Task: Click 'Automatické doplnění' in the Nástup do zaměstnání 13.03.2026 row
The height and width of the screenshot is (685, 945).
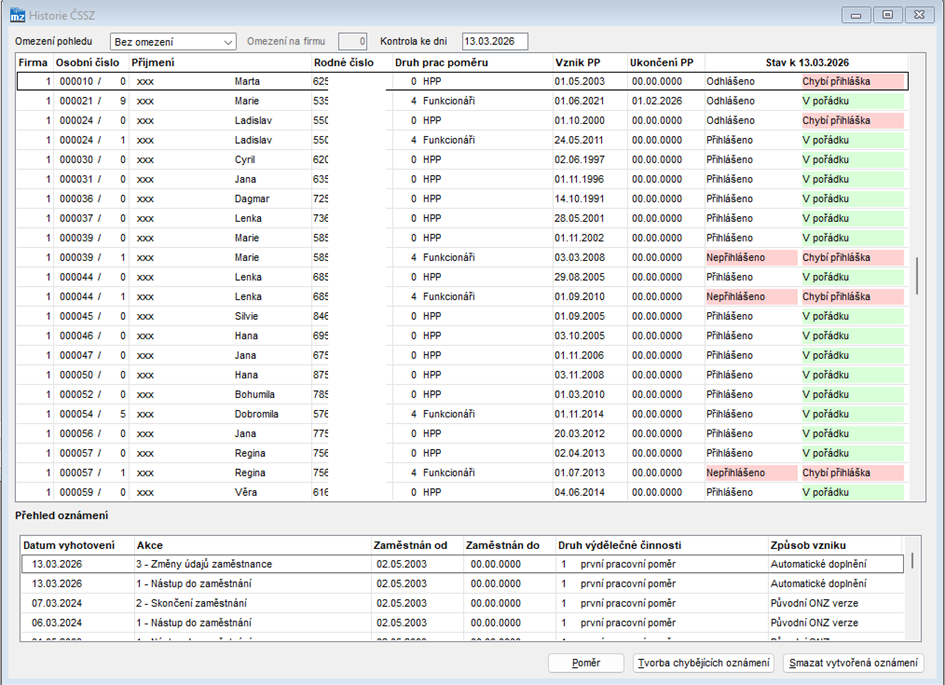Action: 818,584
